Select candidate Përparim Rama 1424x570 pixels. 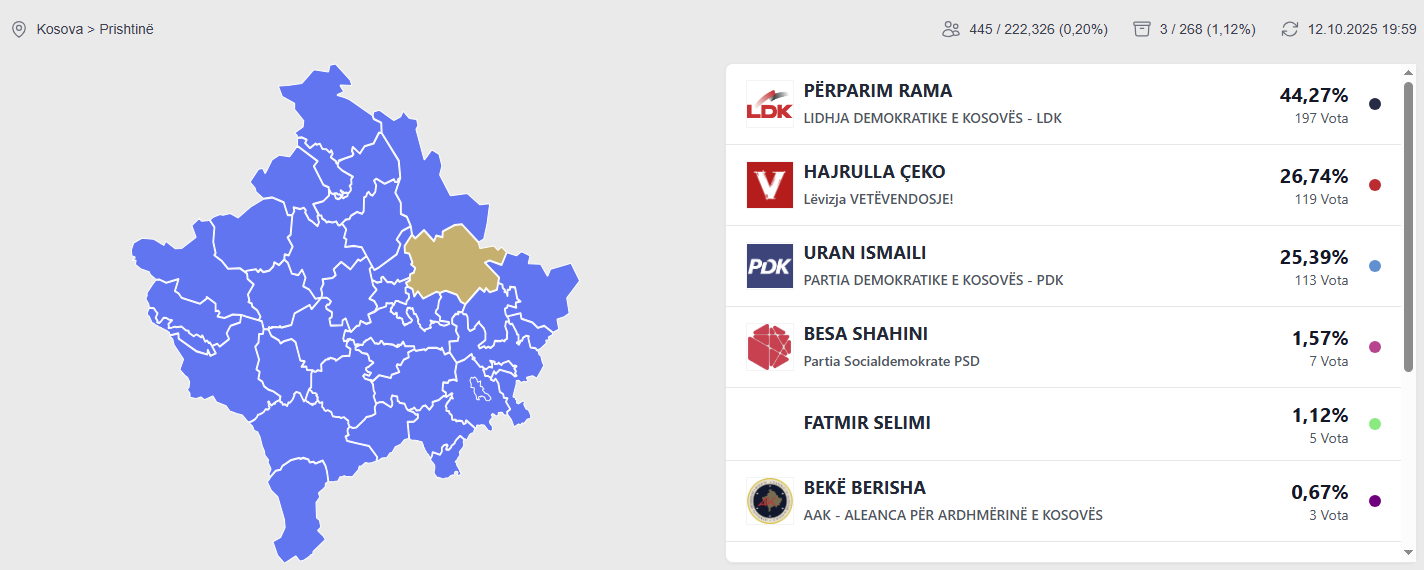point(878,91)
